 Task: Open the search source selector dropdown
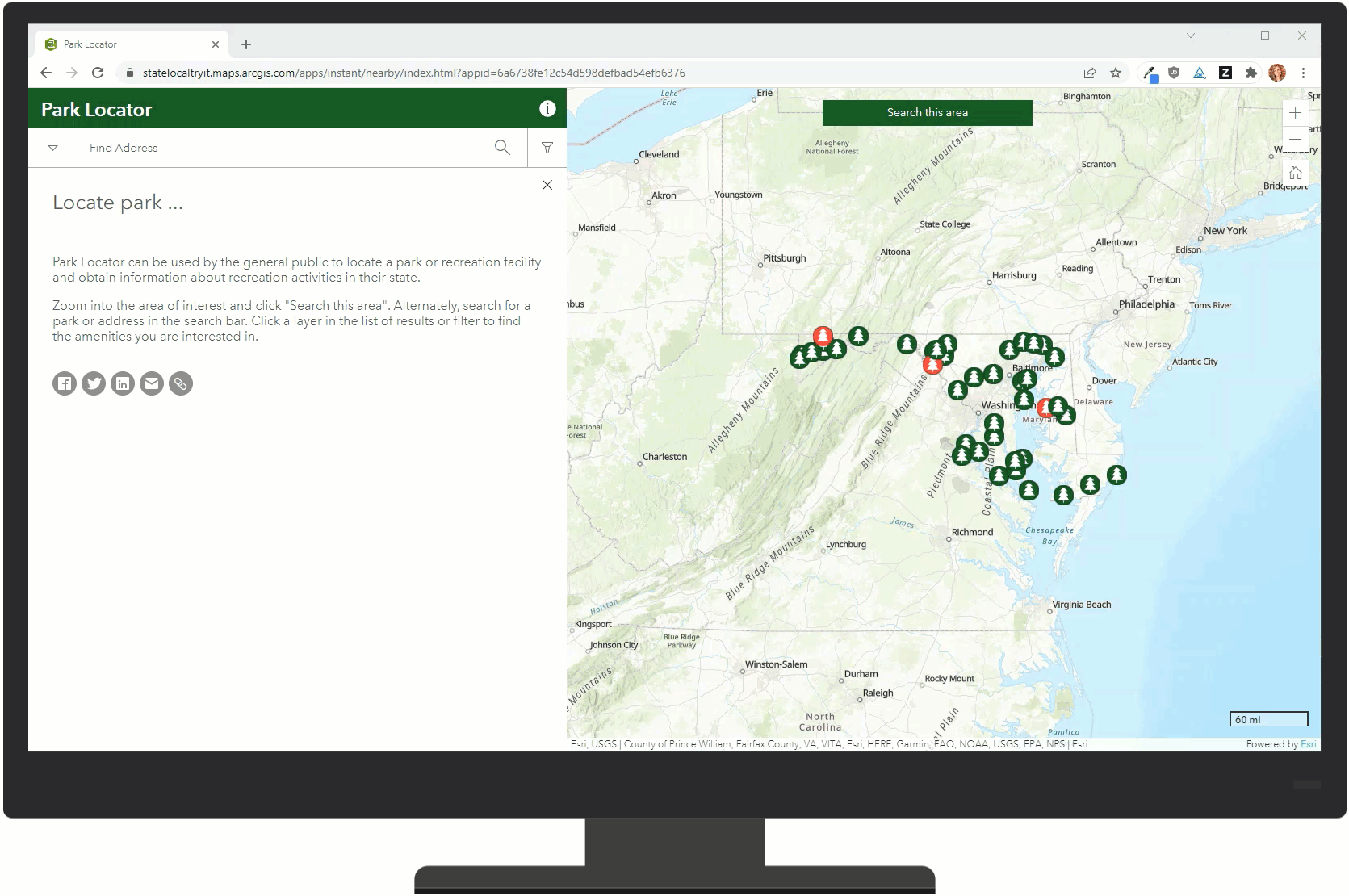click(52, 148)
